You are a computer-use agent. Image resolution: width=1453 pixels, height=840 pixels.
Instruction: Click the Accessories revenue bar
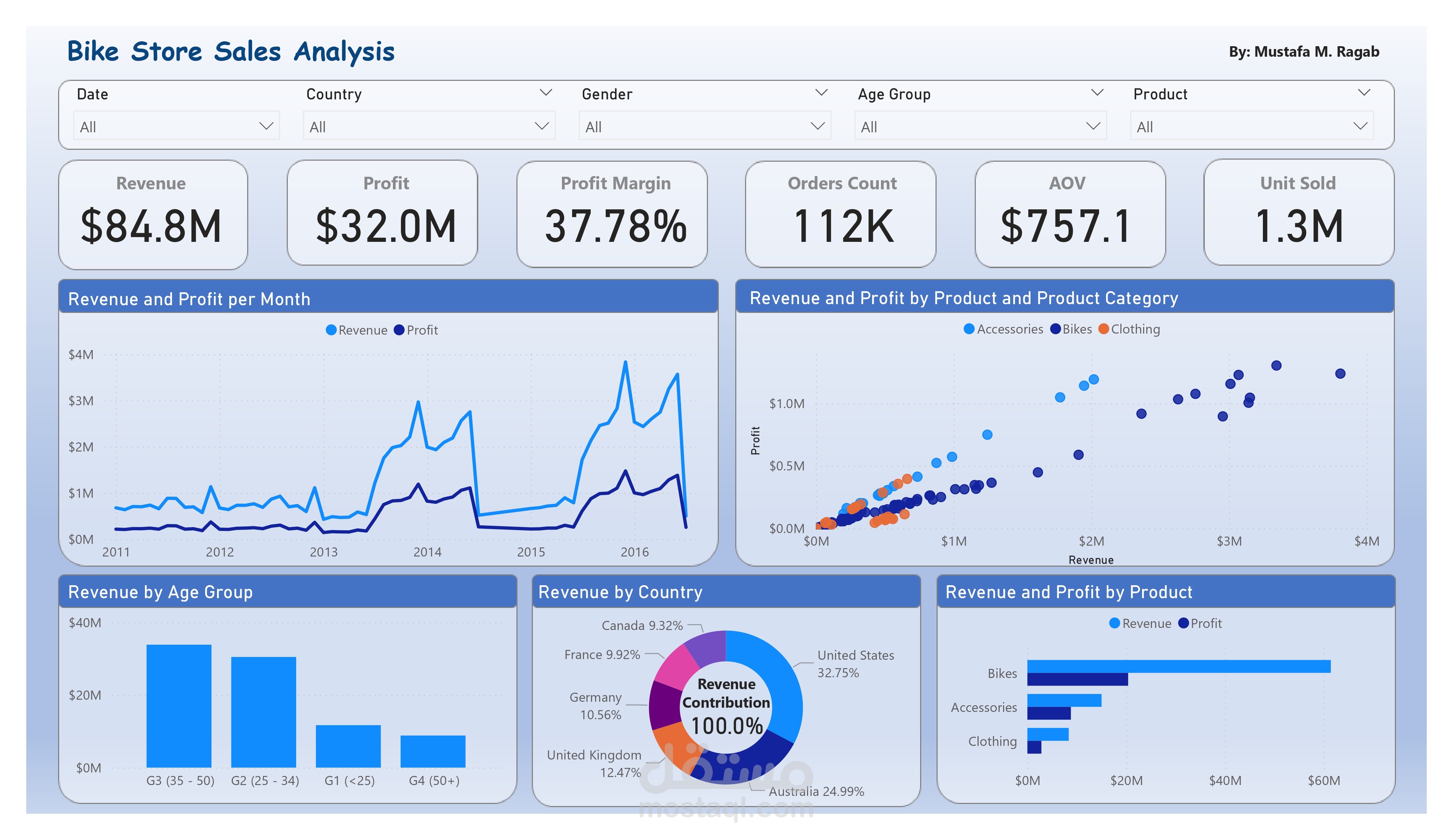click(1064, 700)
